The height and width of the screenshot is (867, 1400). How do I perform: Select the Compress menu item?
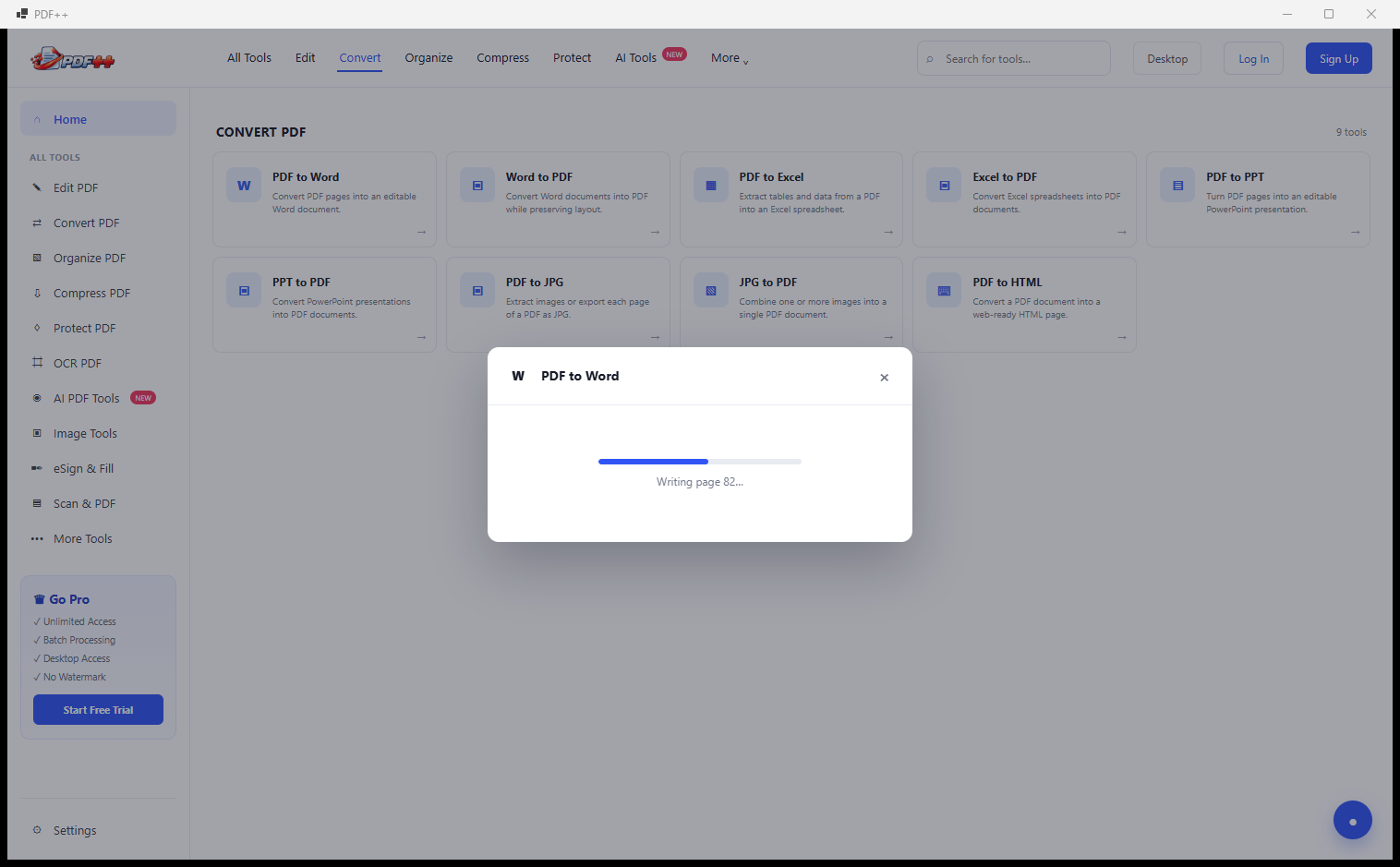[x=502, y=58]
